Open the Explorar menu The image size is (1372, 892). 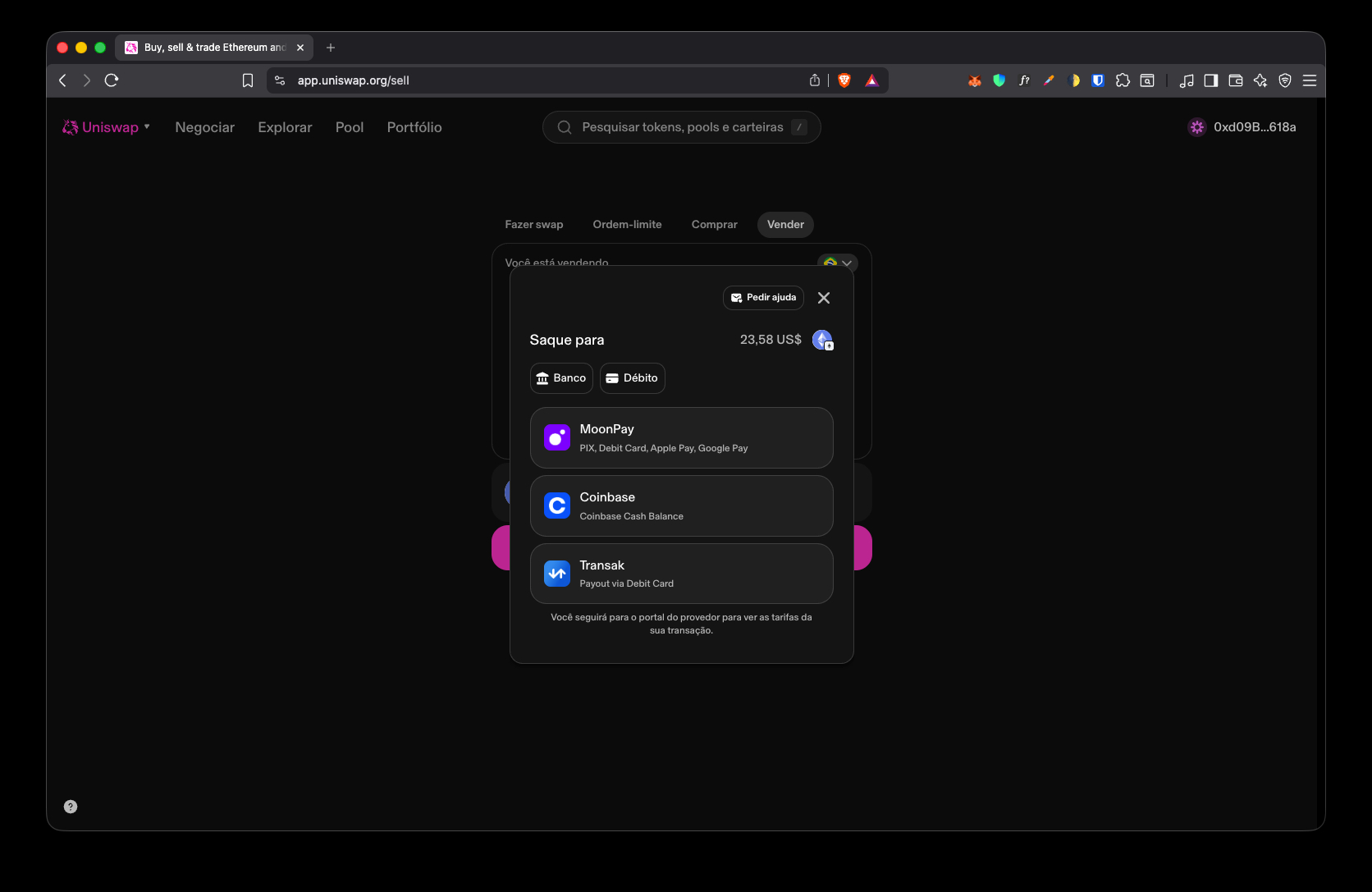pos(285,127)
